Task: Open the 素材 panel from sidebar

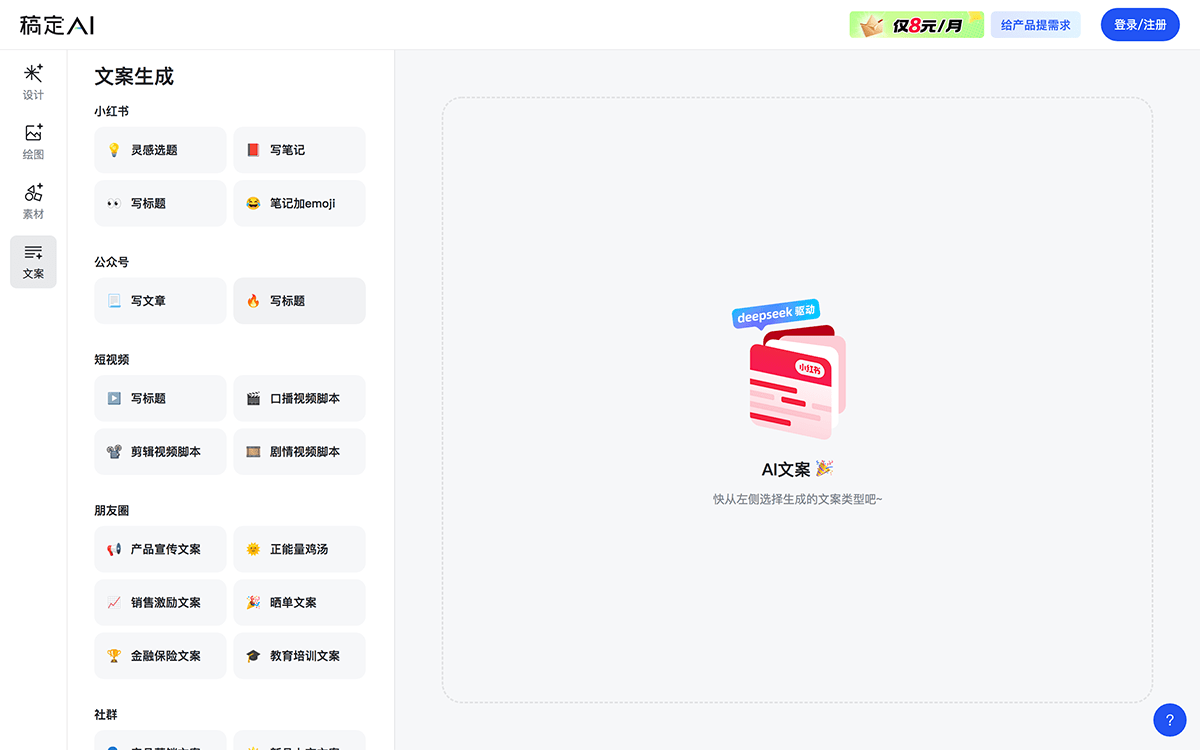Action: coord(33,201)
